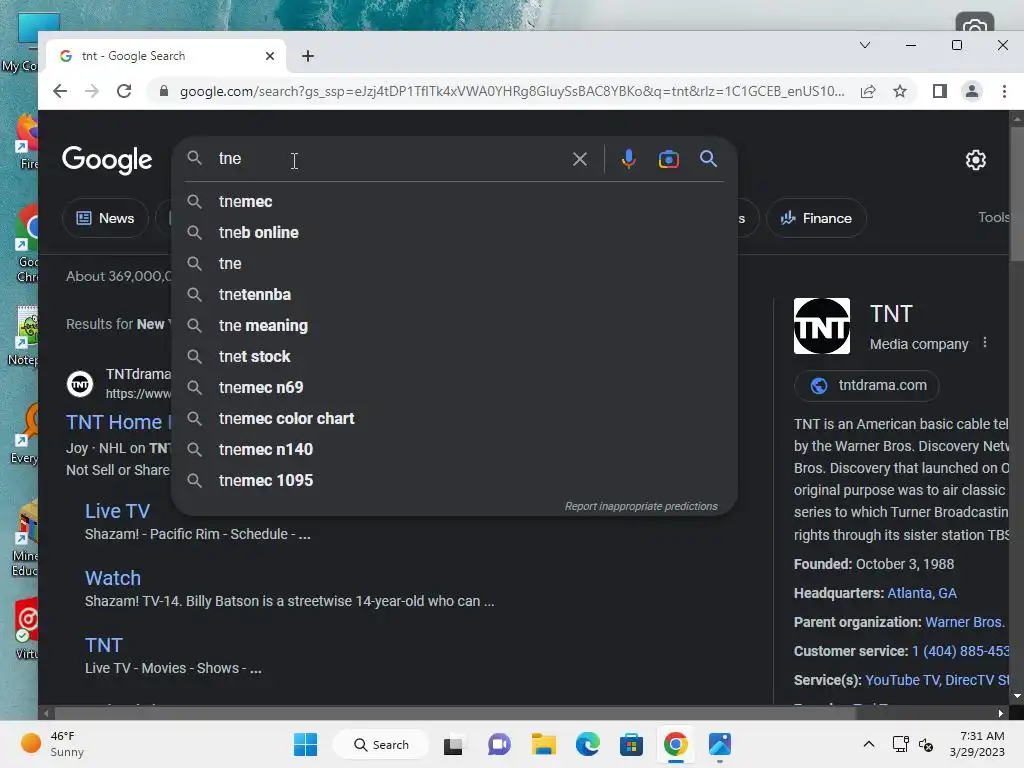Click the taskbar Search box
This screenshot has height=768, width=1024.
pyautogui.click(x=381, y=744)
